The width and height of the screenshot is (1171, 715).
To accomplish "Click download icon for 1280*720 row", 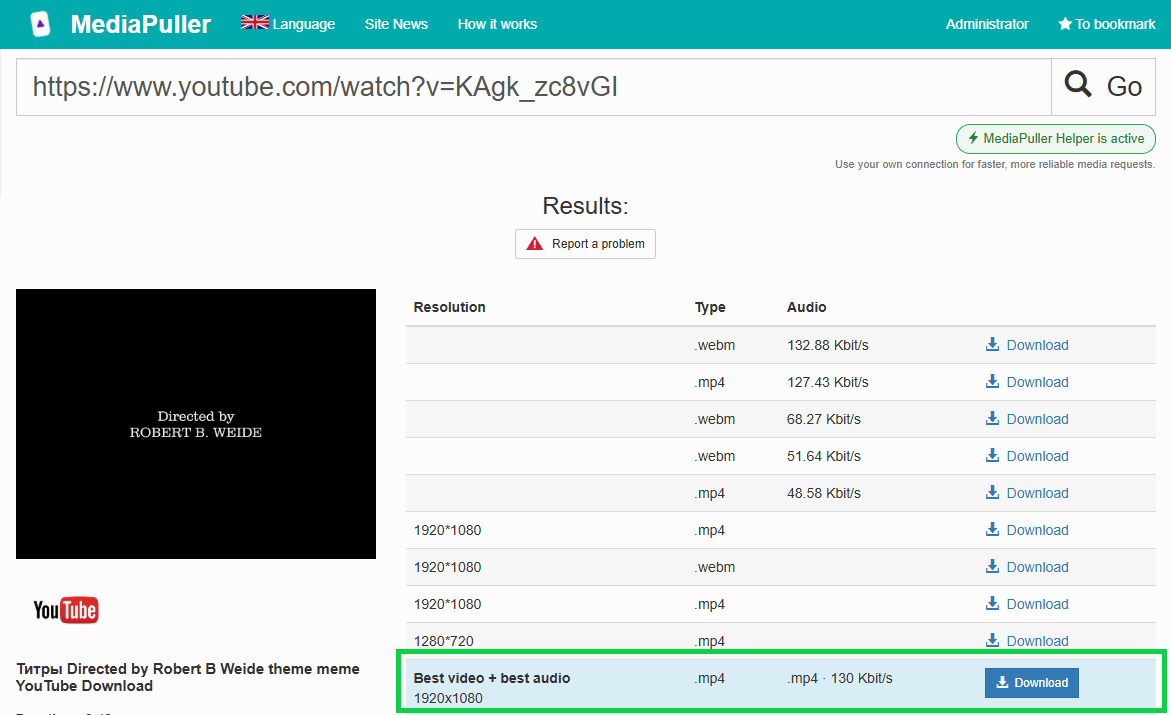I will pos(993,640).
